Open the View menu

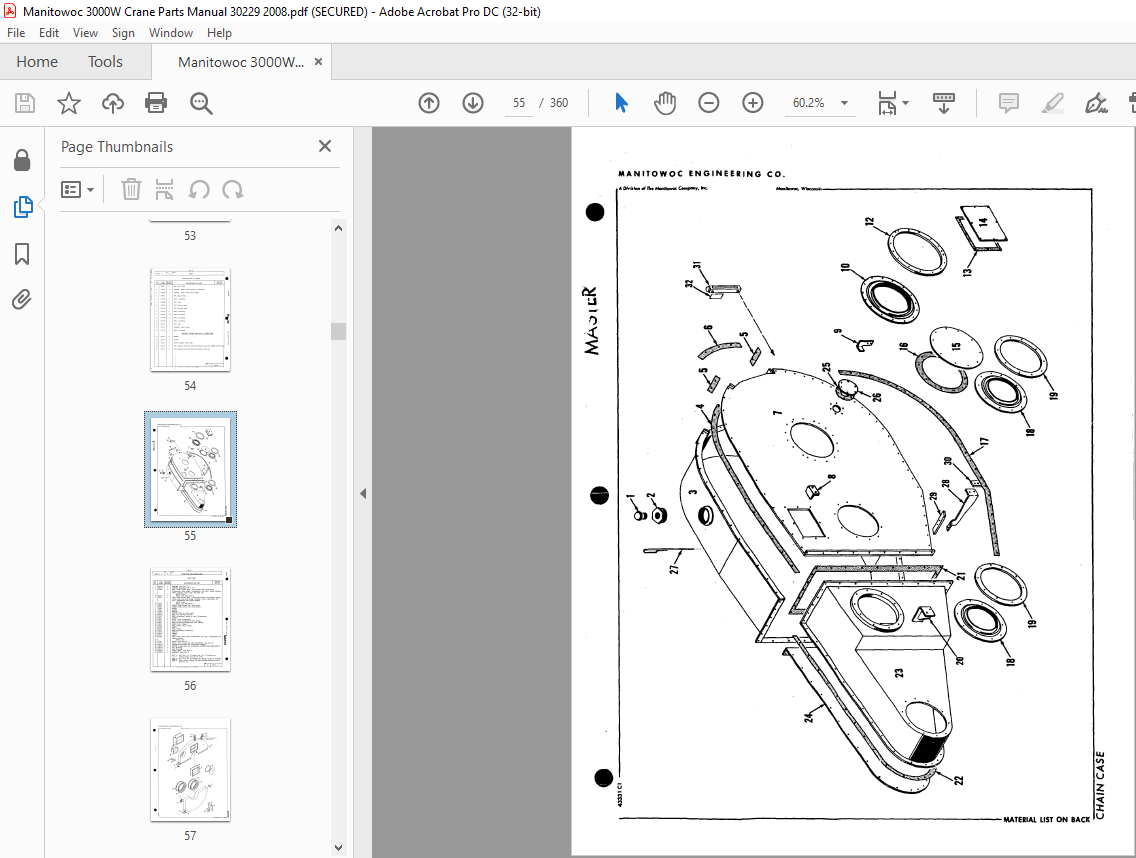(85, 33)
